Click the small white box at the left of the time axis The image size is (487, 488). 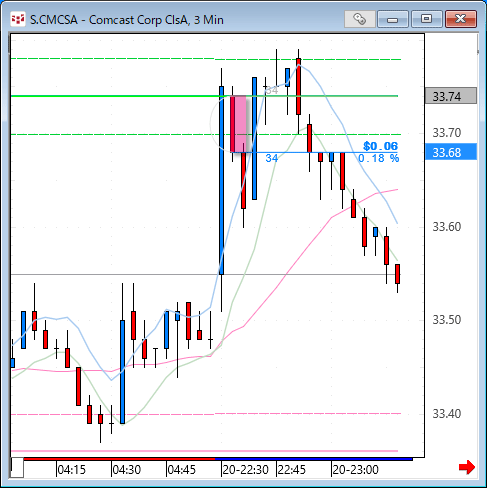coord(17,468)
